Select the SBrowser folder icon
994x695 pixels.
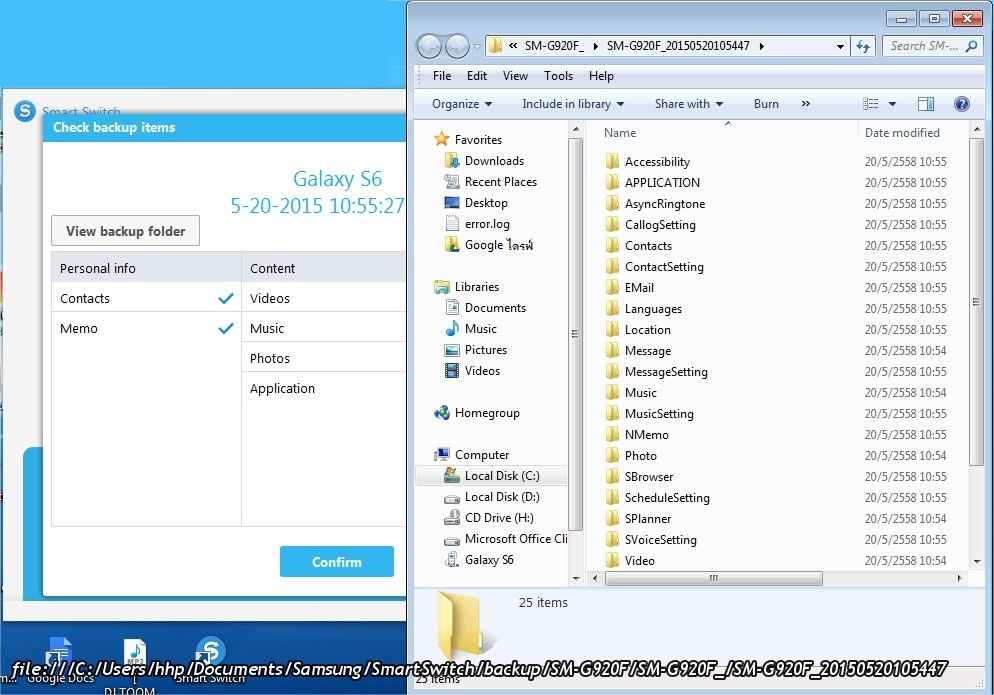[x=612, y=476]
